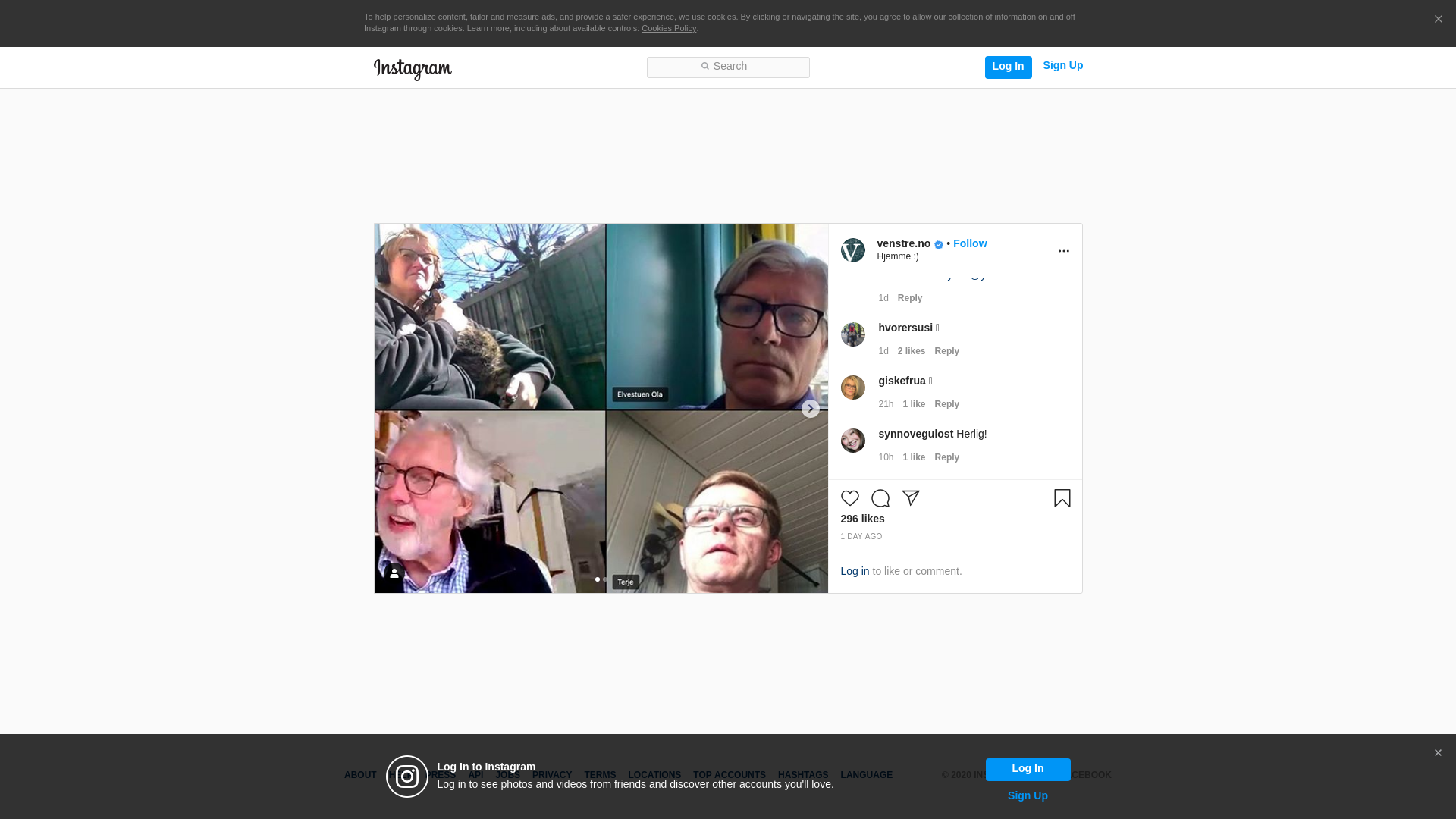Open the HASHTAGS footer link
The image size is (1456, 819).
tap(803, 775)
